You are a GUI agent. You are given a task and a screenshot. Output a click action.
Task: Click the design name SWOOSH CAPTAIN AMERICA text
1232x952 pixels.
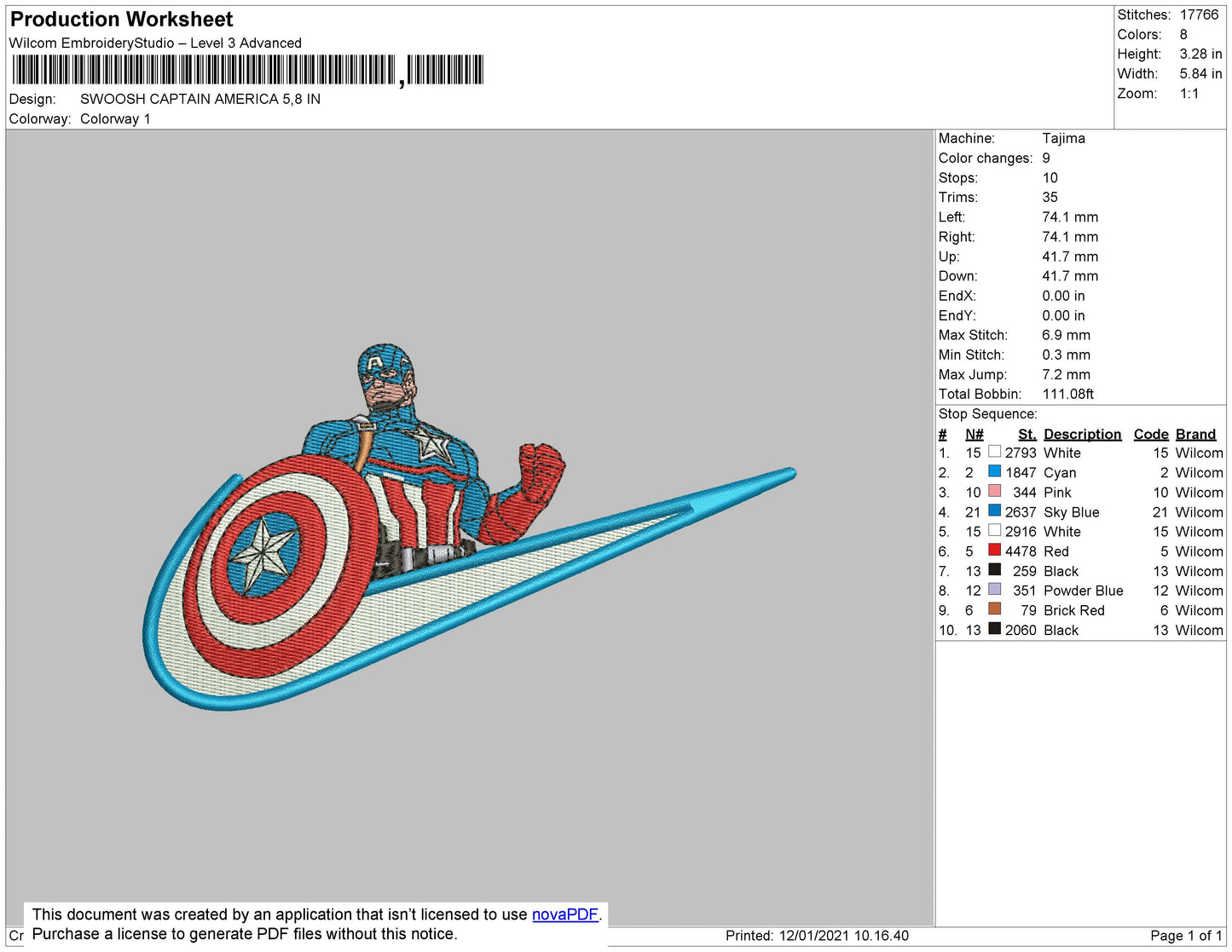pyautogui.click(x=200, y=99)
